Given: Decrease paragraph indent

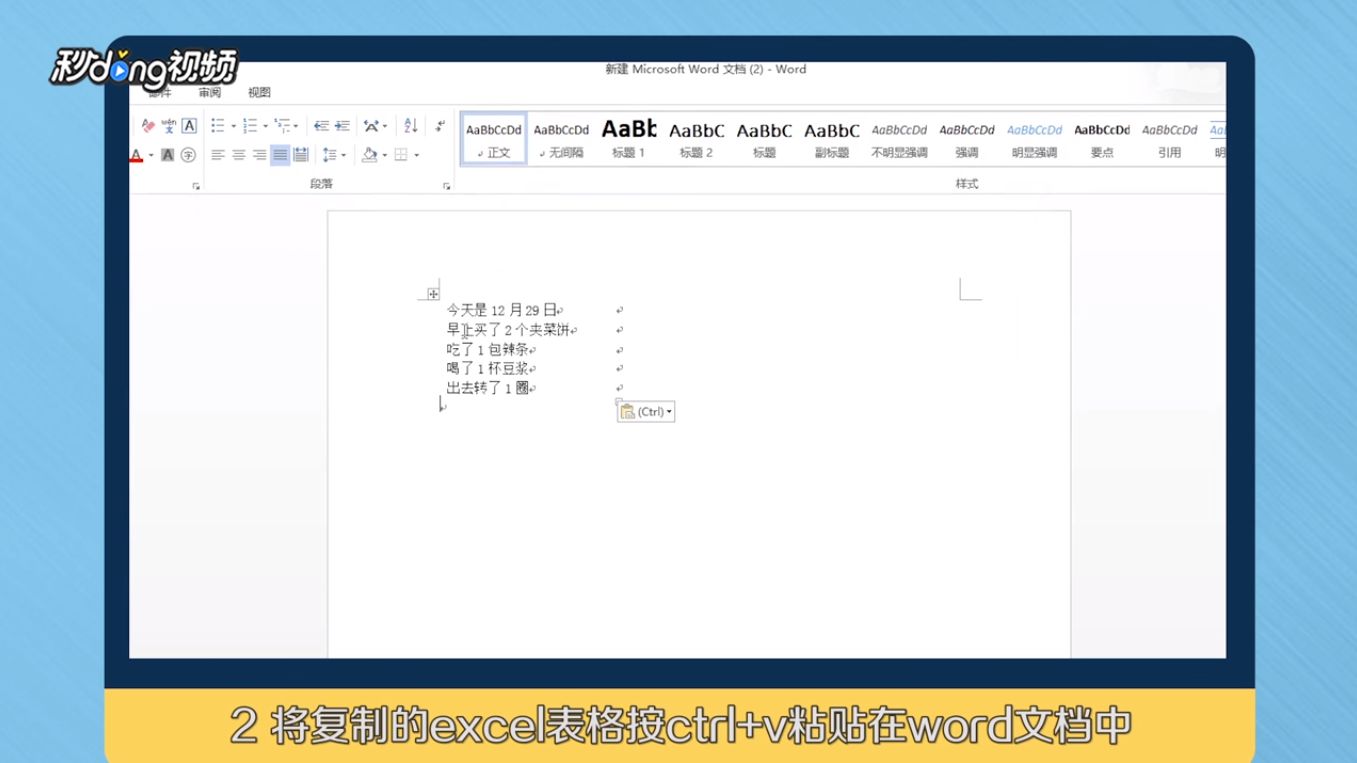Looking at the screenshot, I should coord(321,126).
